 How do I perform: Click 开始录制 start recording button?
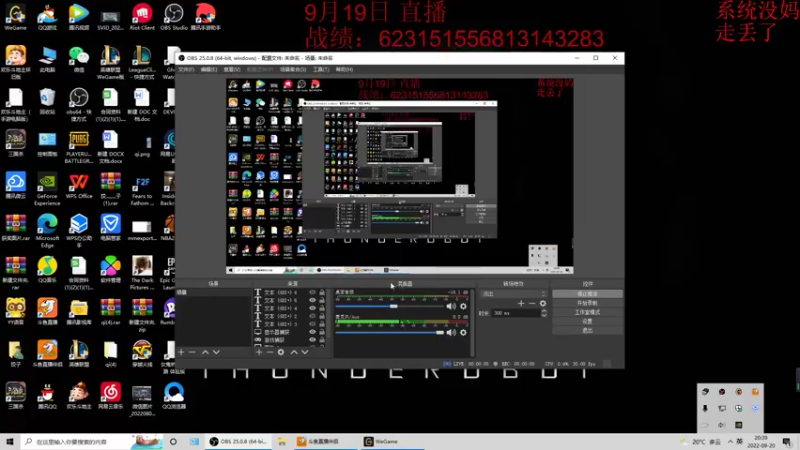[587, 303]
